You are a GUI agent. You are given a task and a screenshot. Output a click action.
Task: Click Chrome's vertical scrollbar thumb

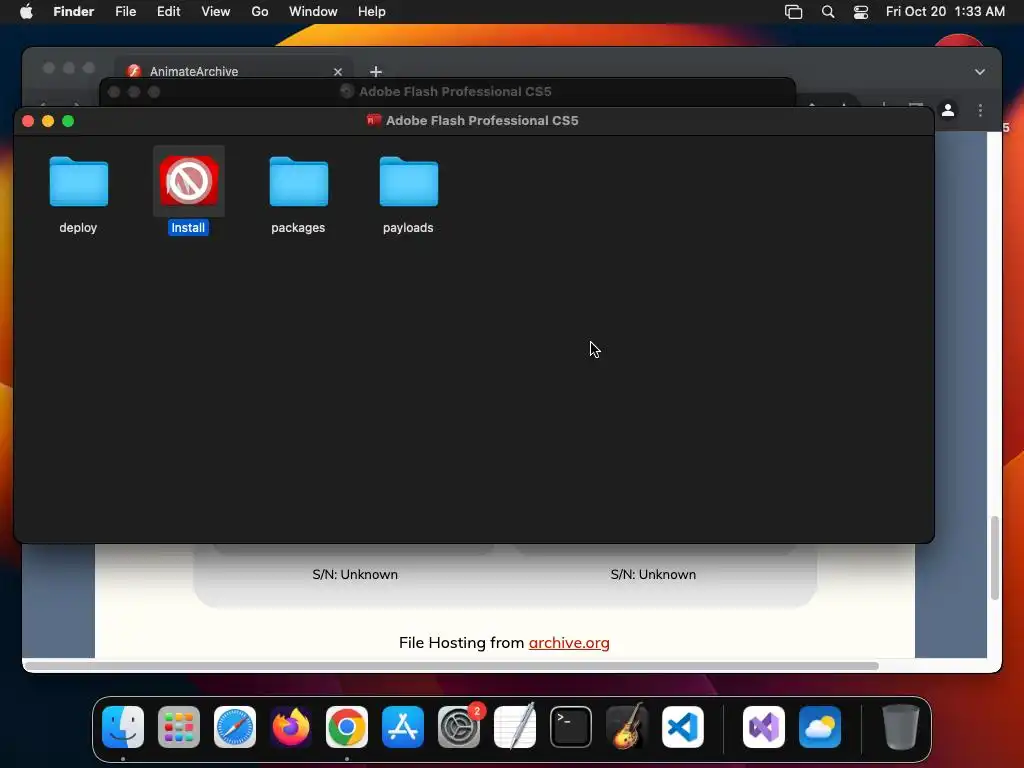click(x=995, y=557)
